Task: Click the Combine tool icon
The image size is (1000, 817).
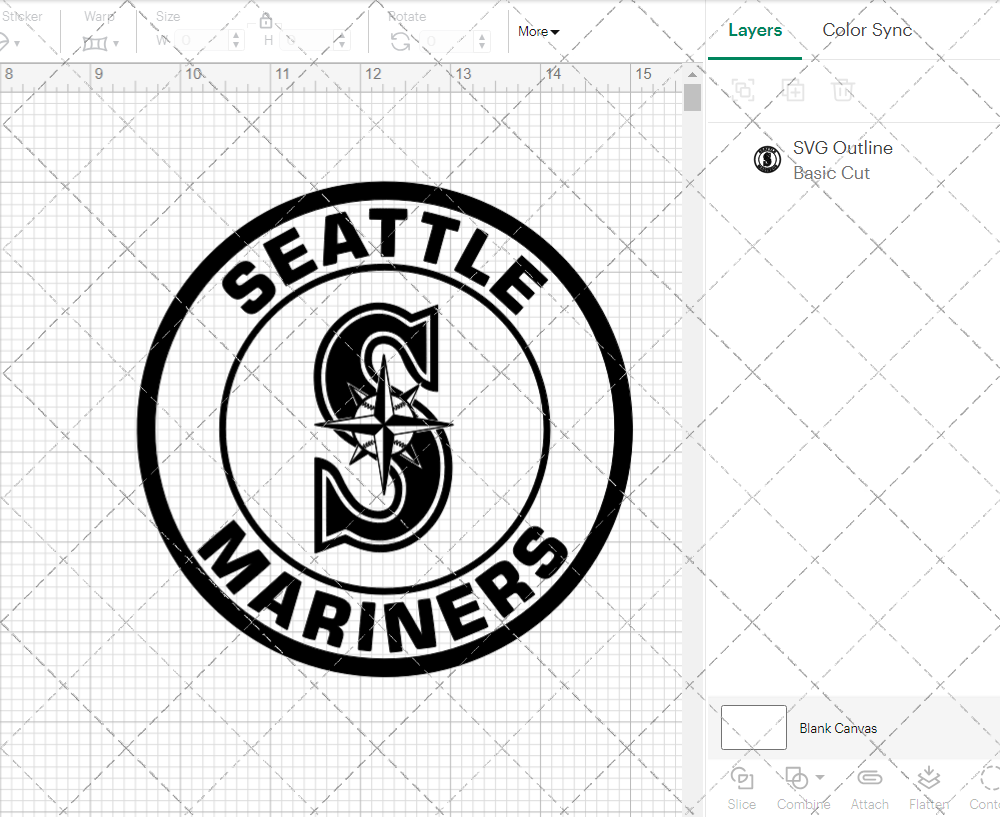Action: point(795,779)
